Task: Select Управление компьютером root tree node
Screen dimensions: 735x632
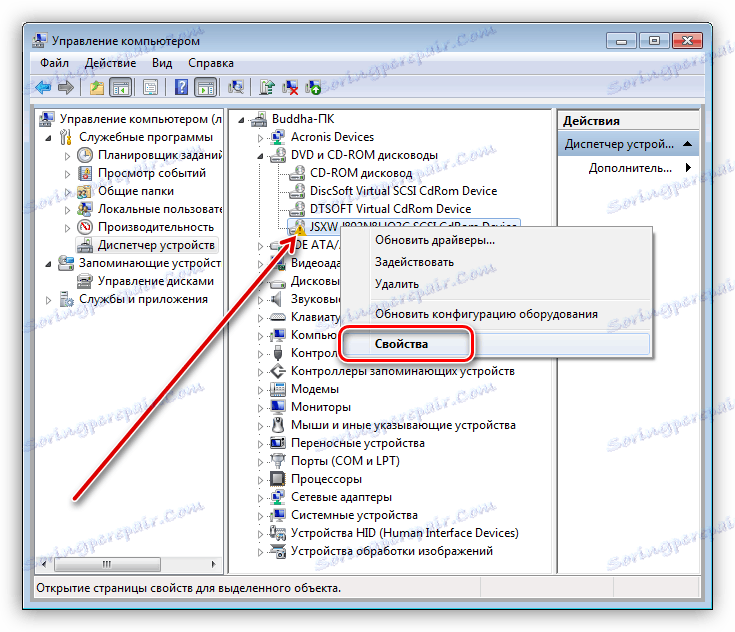Action: point(141,119)
